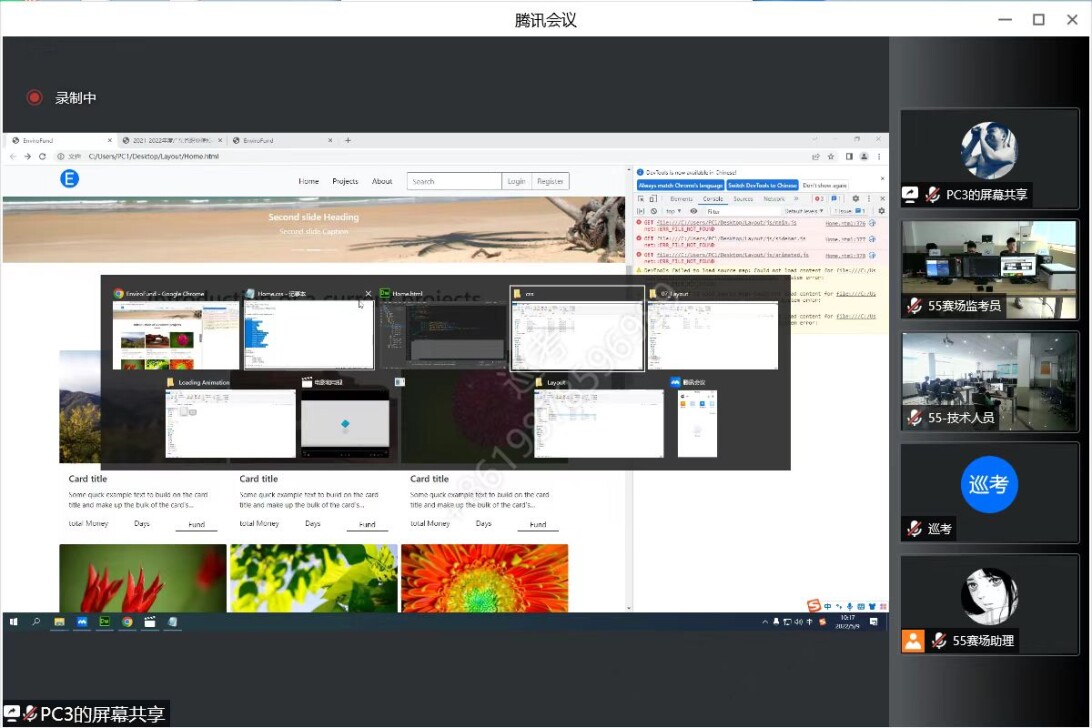The width and height of the screenshot is (1092, 728).
Task: Open a new Chrome tab with the plus button
Action: click(348, 140)
